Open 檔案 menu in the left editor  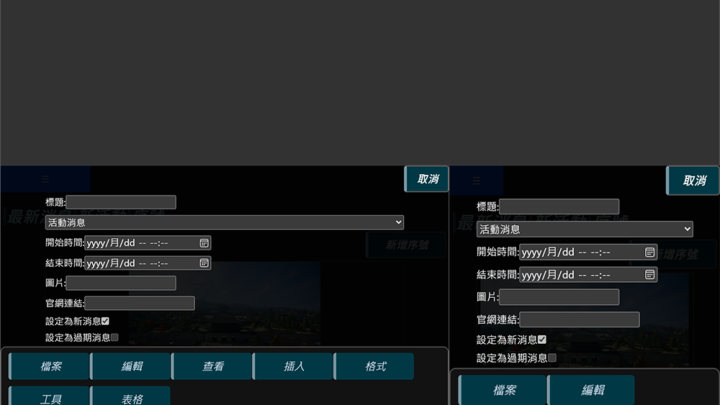point(51,366)
